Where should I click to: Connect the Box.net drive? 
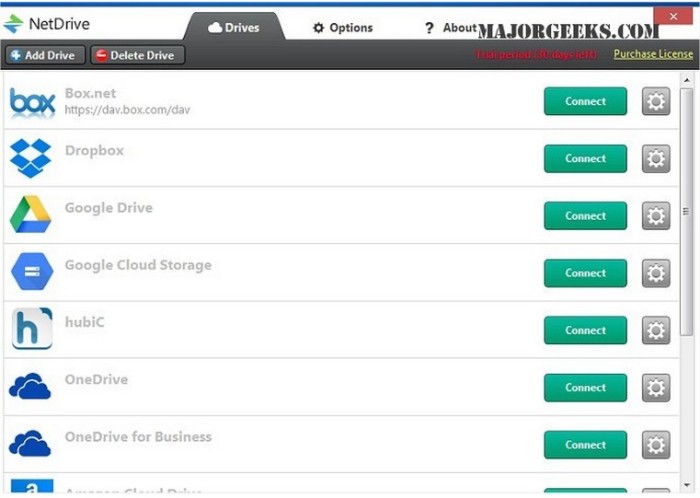click(x=585, y=101)
